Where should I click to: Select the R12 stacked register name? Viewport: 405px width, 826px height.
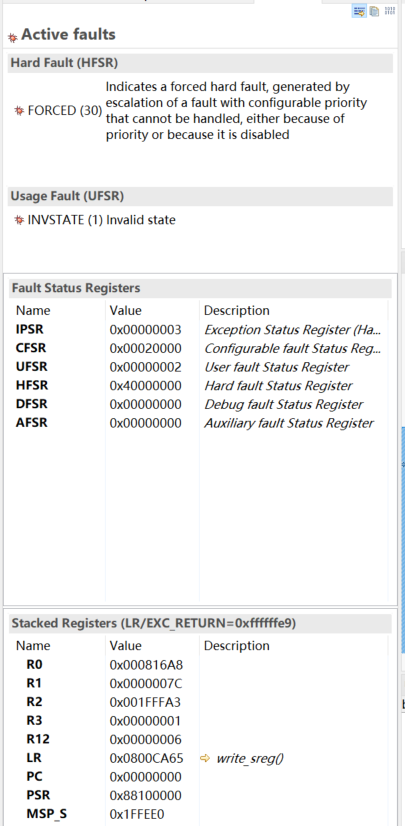37,739
